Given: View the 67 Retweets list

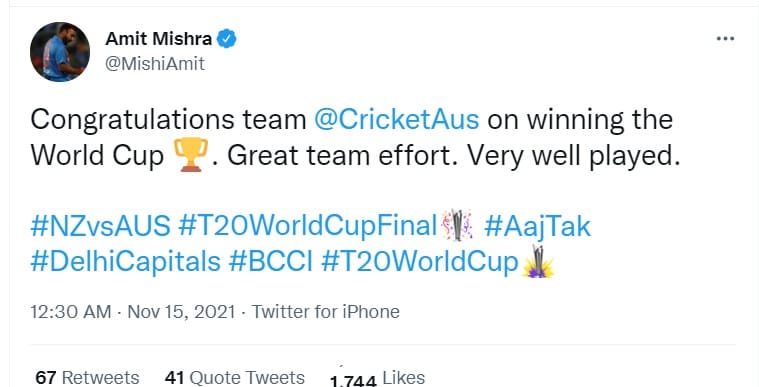Looking at the screenshot, I should tap(87, 378).
